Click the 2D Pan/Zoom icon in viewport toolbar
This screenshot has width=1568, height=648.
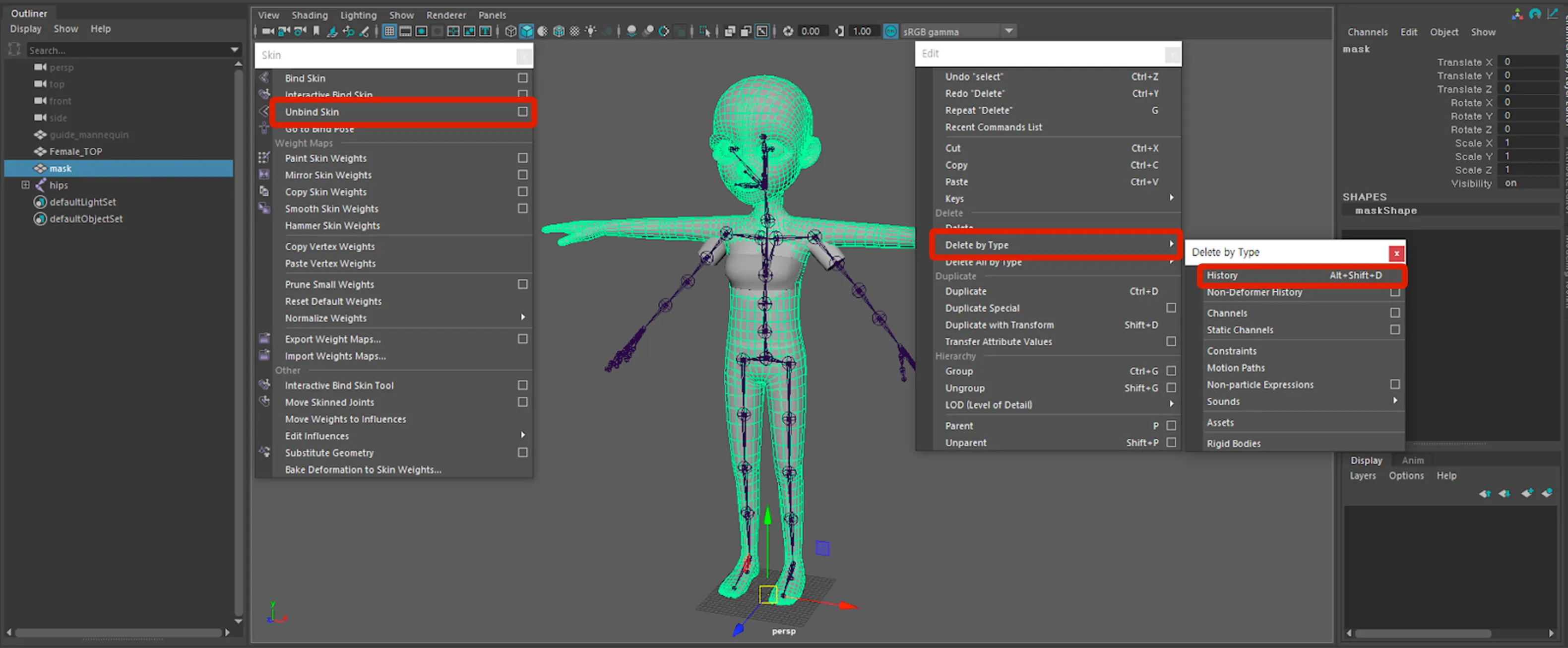[x=348, y=31]
